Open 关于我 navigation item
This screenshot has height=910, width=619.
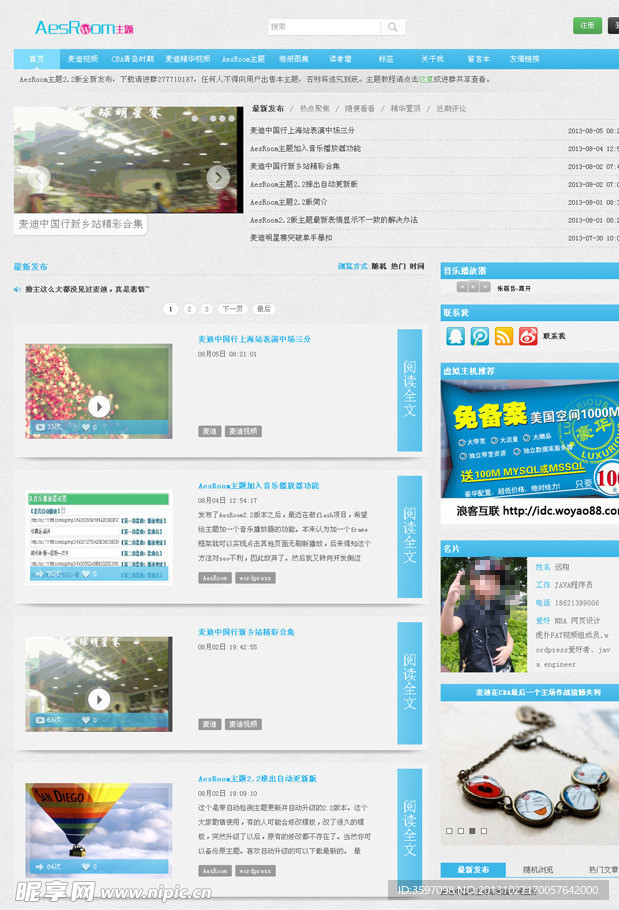click(x=432, y=59)
